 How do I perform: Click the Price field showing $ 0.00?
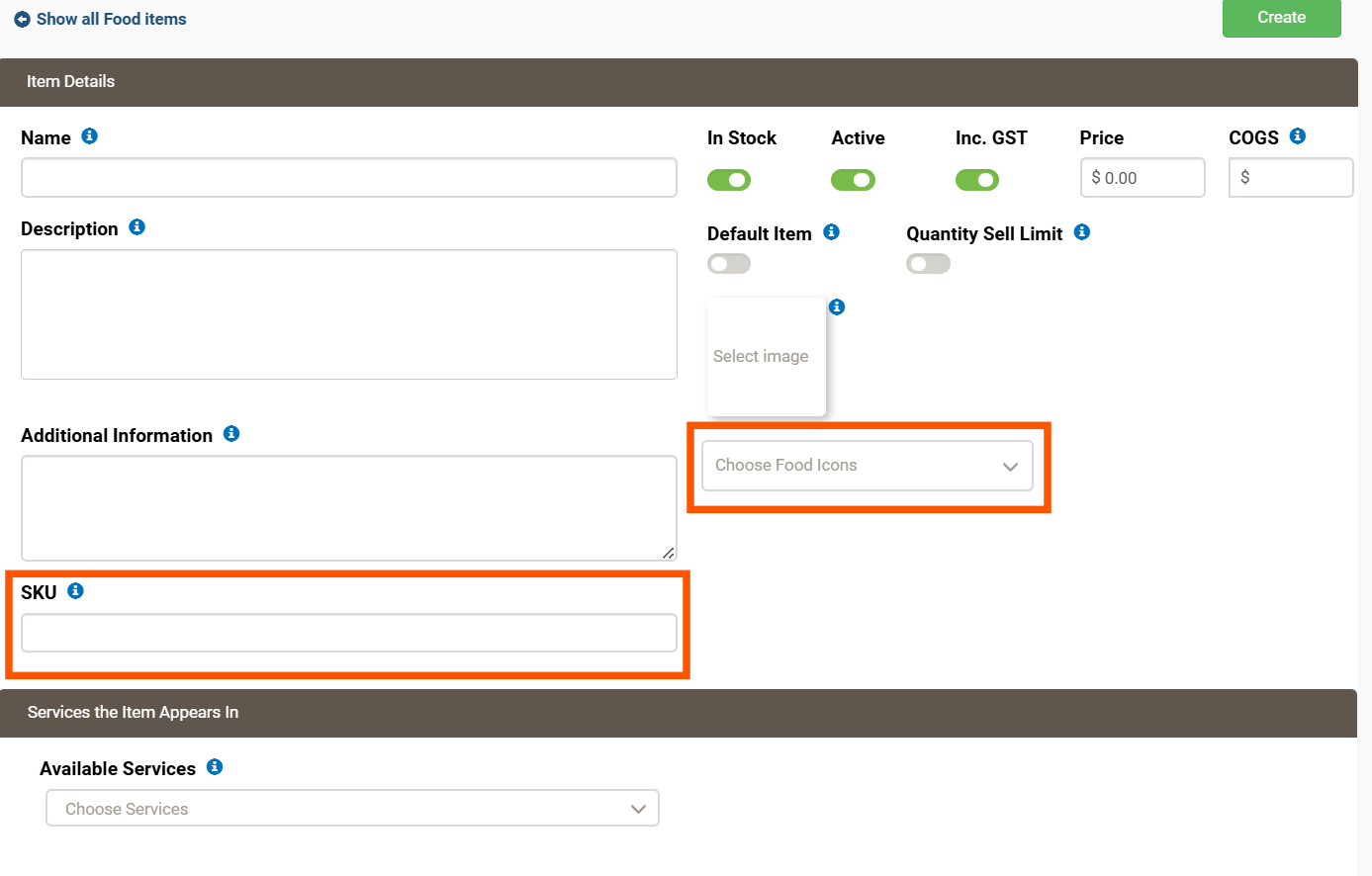pos(1143,178)
